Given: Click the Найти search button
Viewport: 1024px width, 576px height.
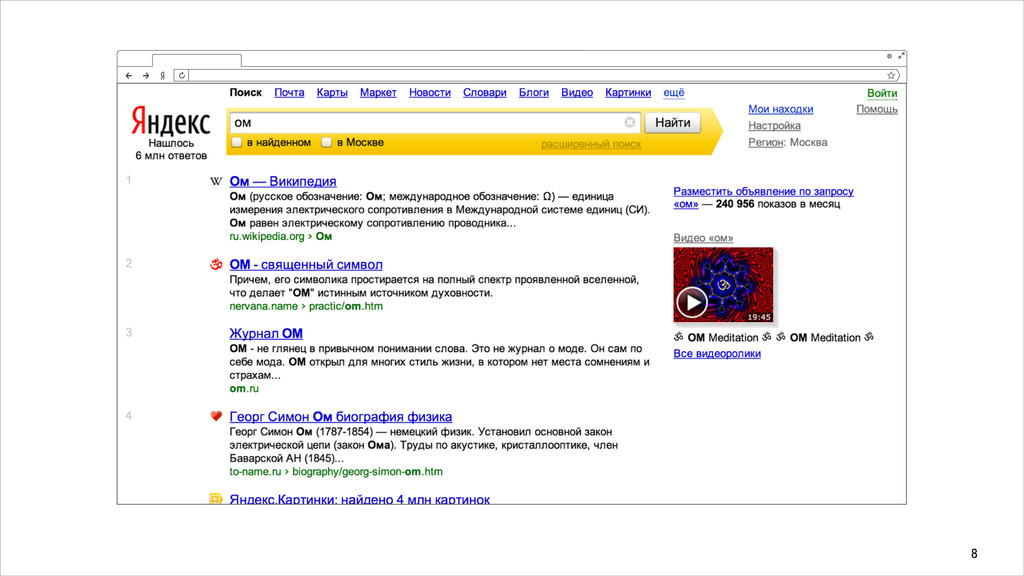Looking at the screenshot, I should [673, 123].
